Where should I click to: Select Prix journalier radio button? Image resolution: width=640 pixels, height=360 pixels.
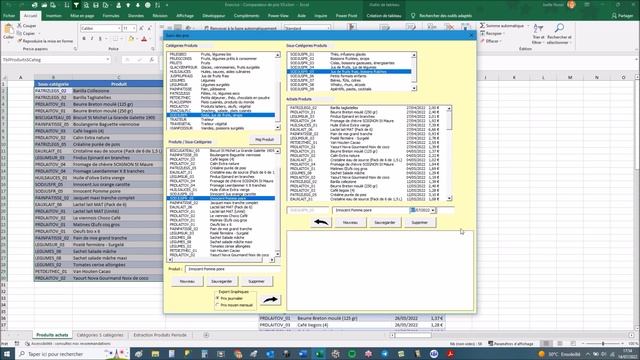[218, 298]
